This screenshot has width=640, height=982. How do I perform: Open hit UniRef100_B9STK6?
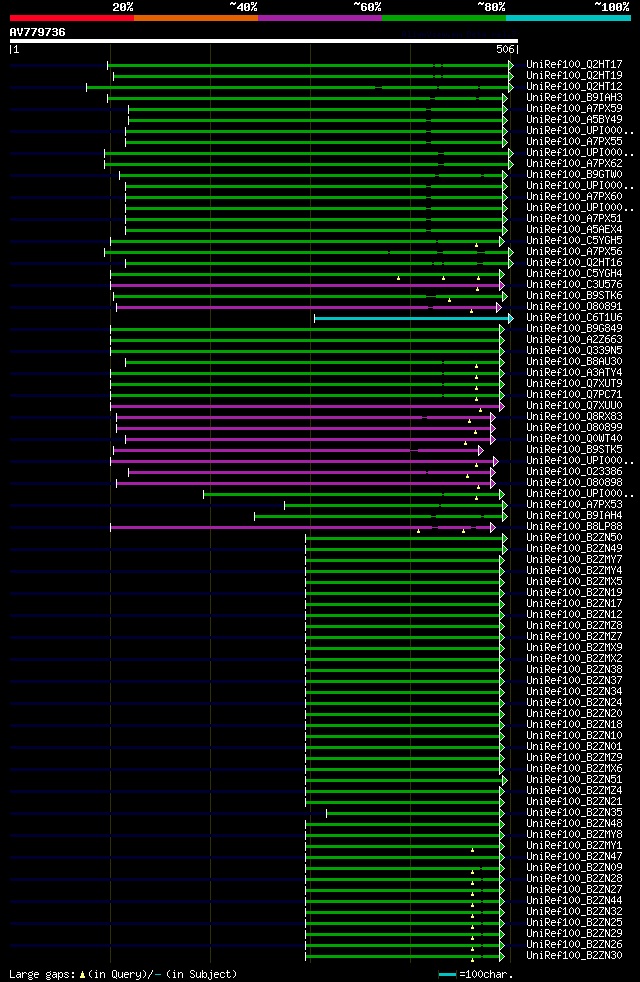pyautogui.click(x=574, y=296)
